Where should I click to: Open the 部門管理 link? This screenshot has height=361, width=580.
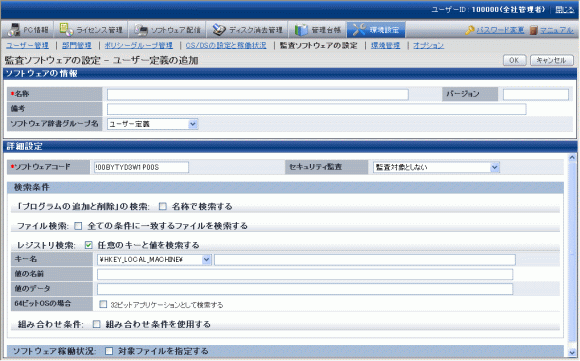coord(77,45)
